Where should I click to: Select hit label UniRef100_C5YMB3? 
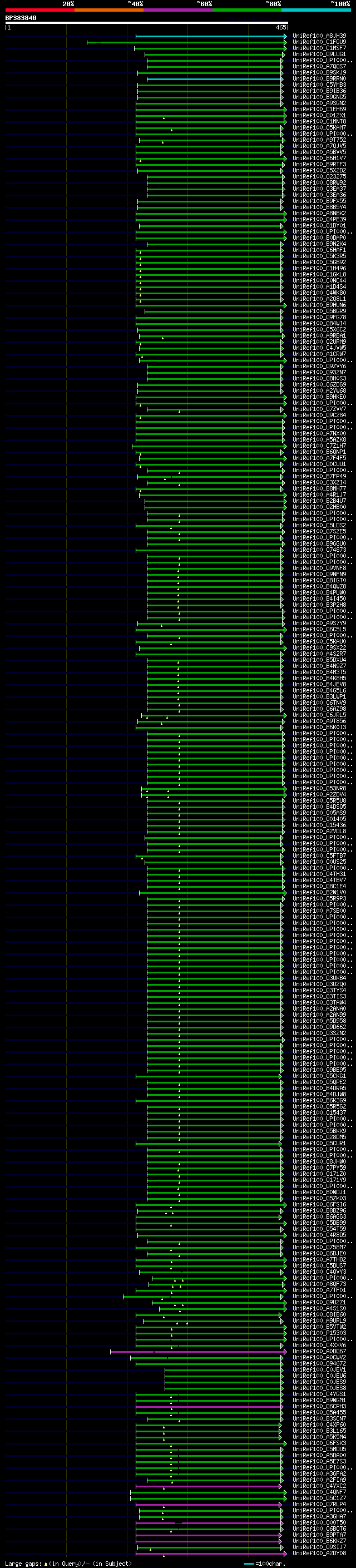tap(319, 85)
